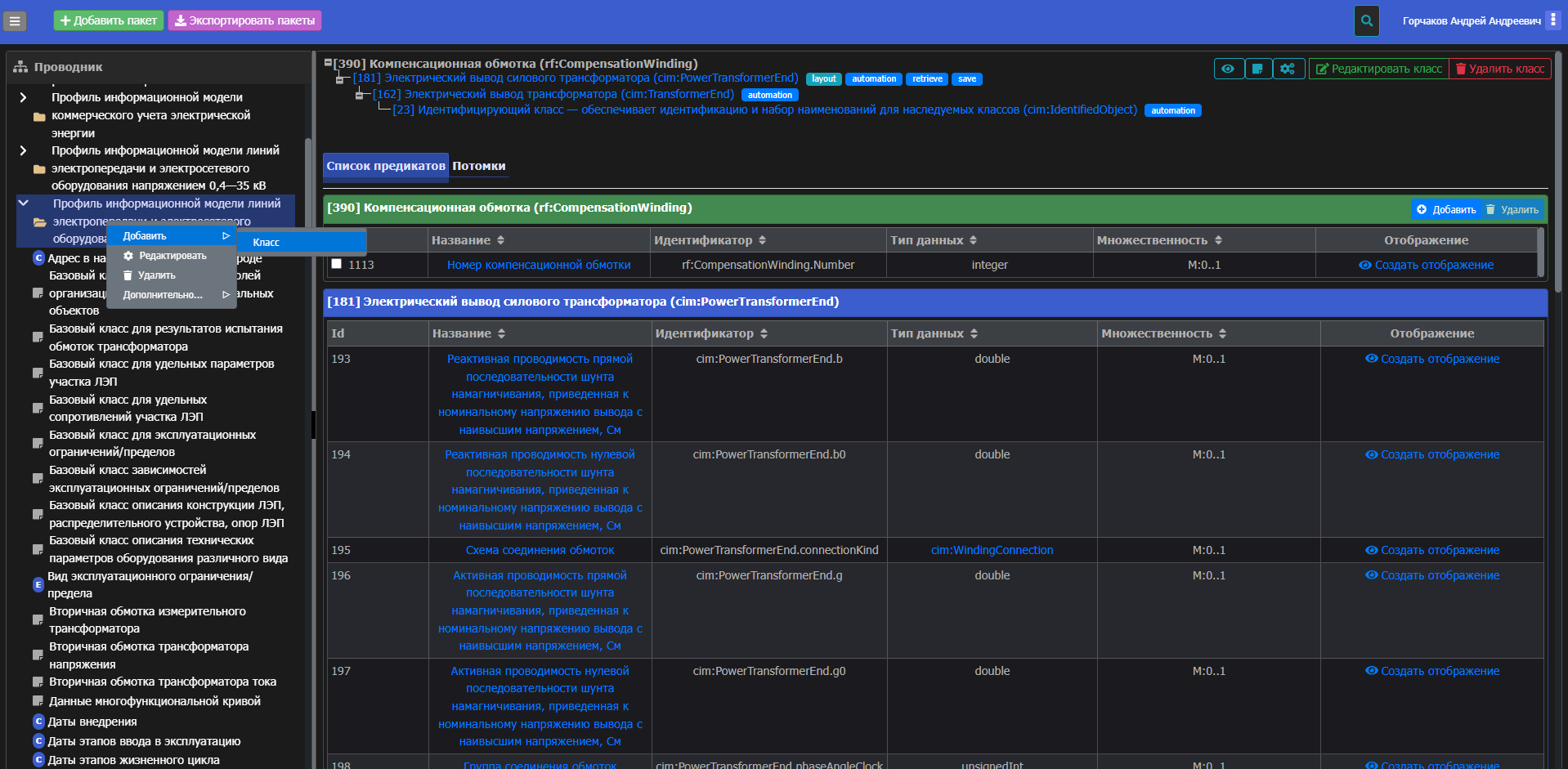
Task: Click the search magnifier icon
Action: (1366, 21)
